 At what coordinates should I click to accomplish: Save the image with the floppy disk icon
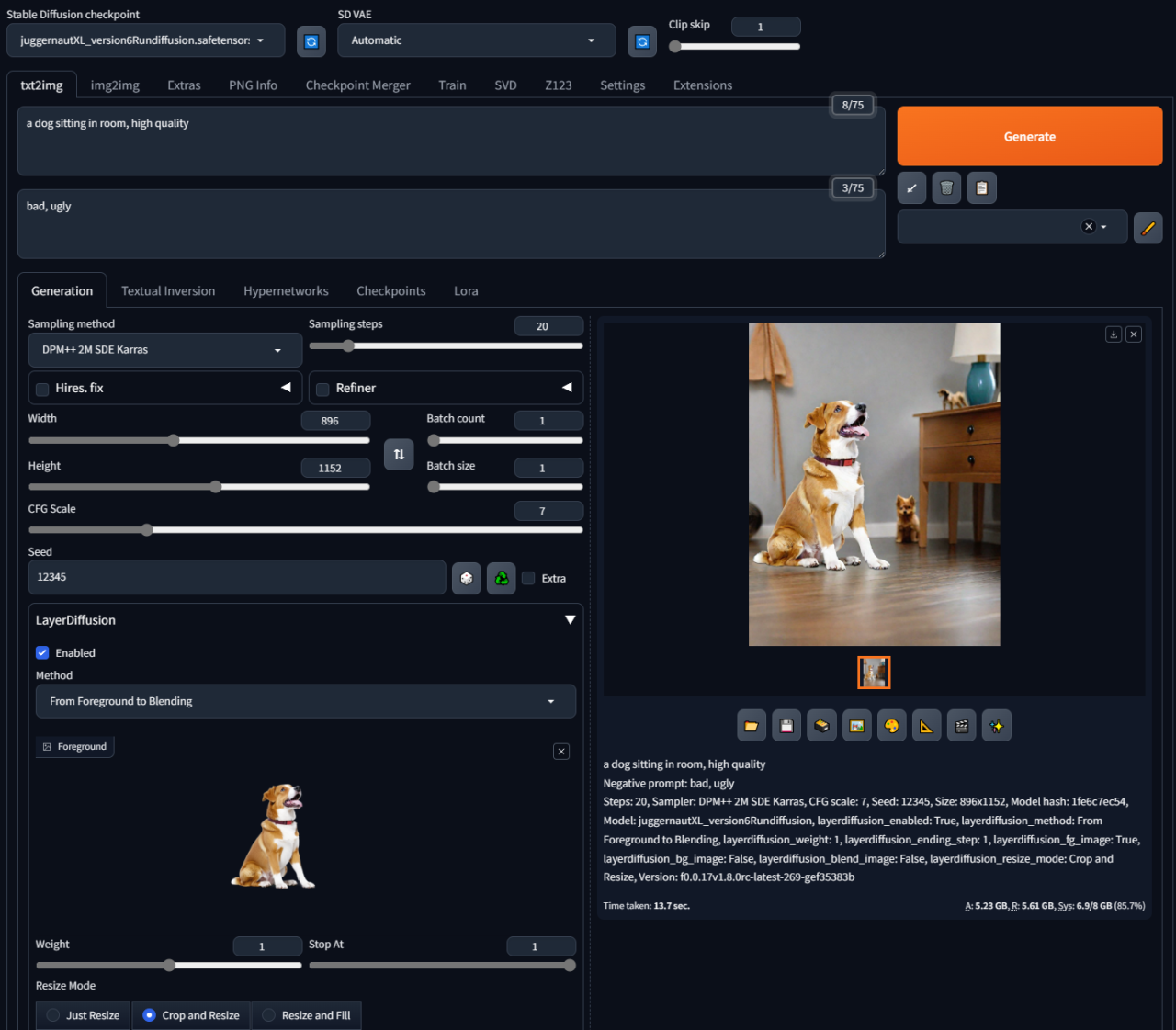coord(786,726)
